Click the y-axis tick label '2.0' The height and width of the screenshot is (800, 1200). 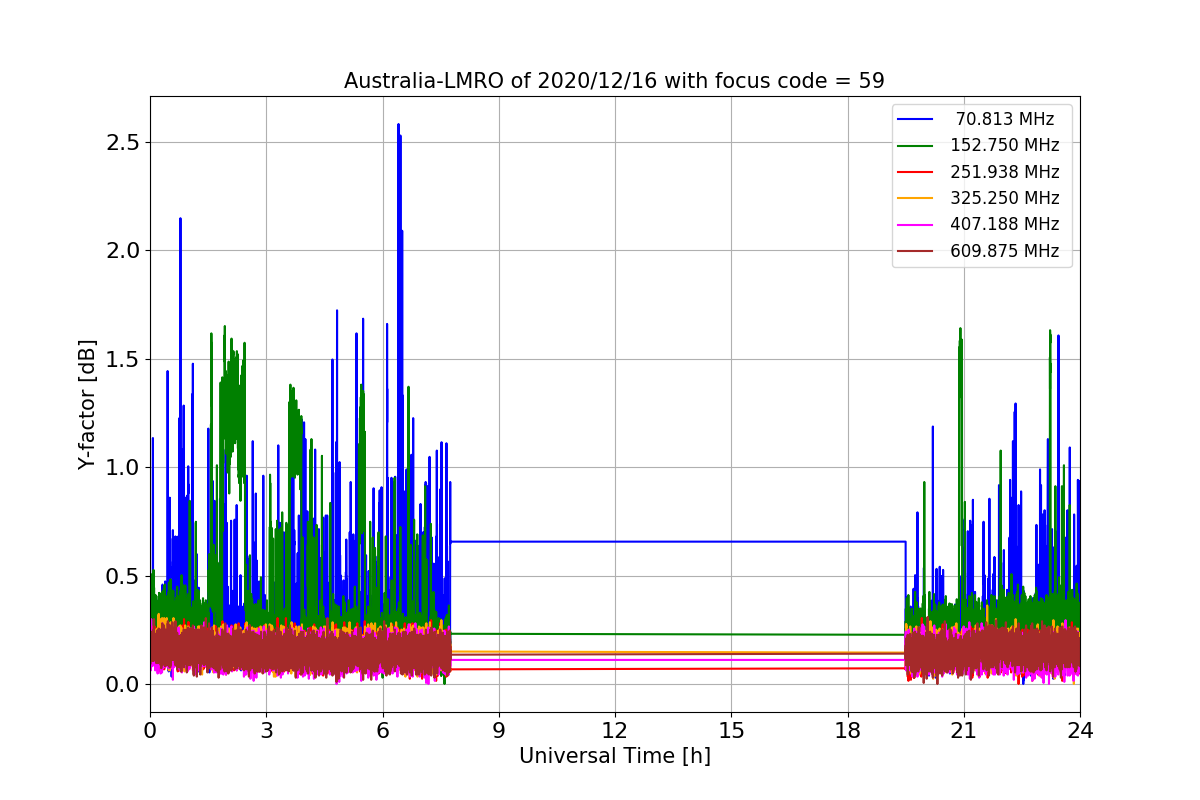point(121,251)
